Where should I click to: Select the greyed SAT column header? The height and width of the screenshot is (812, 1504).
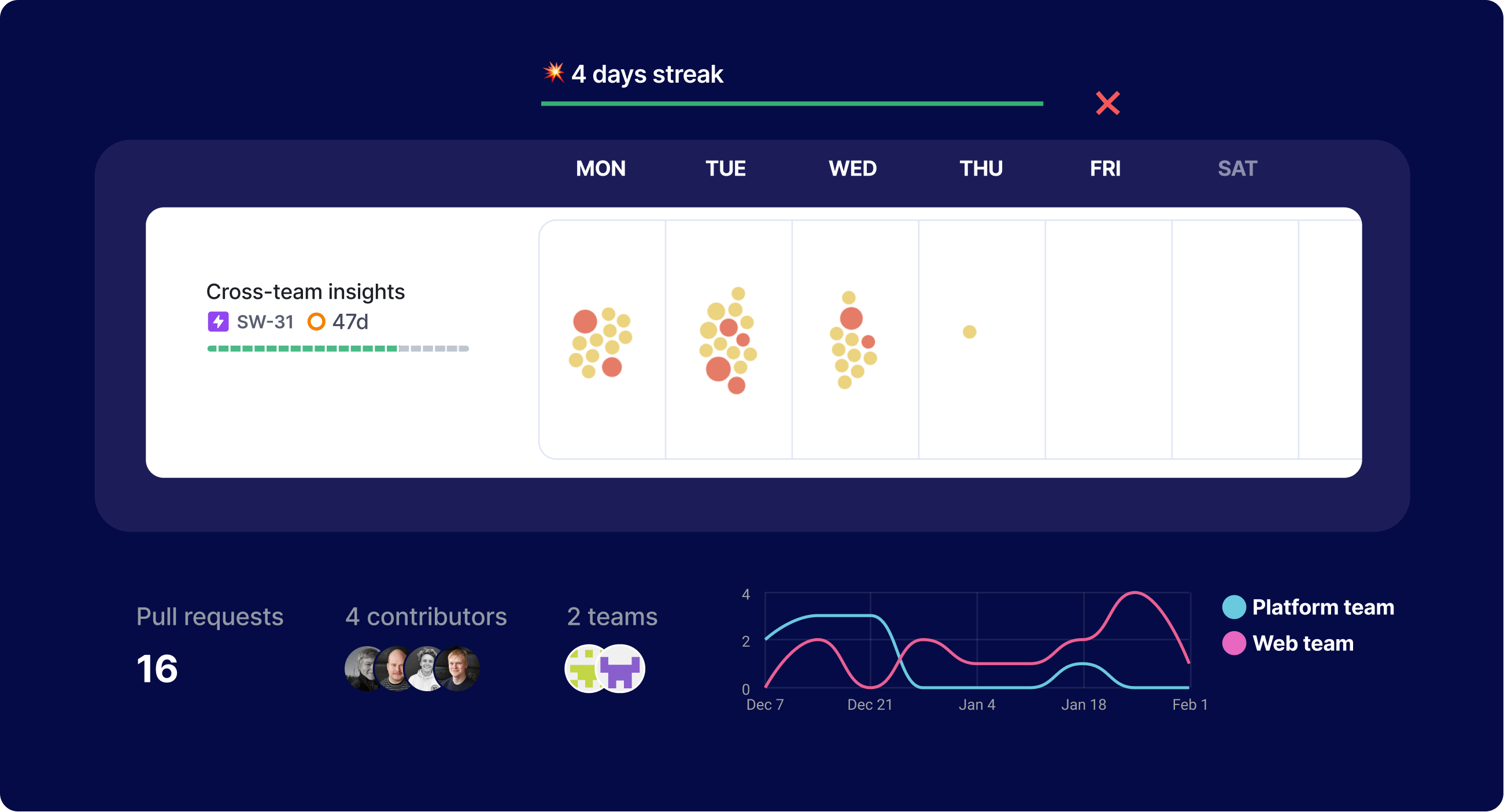[1237, 169]
